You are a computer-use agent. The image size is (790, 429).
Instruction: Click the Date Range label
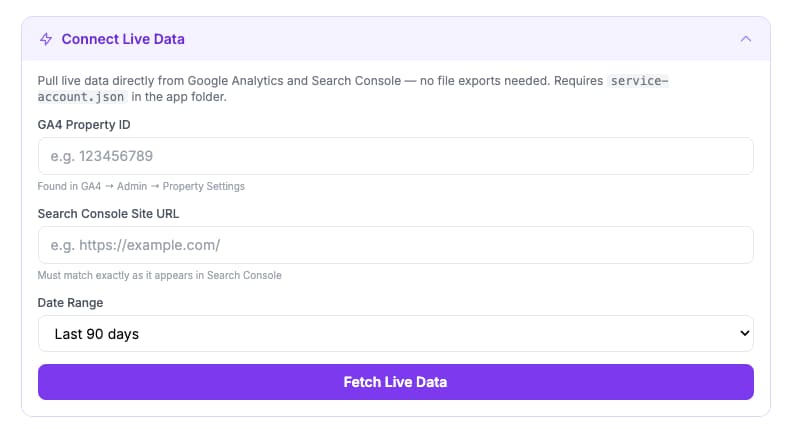tap(71, 302)
